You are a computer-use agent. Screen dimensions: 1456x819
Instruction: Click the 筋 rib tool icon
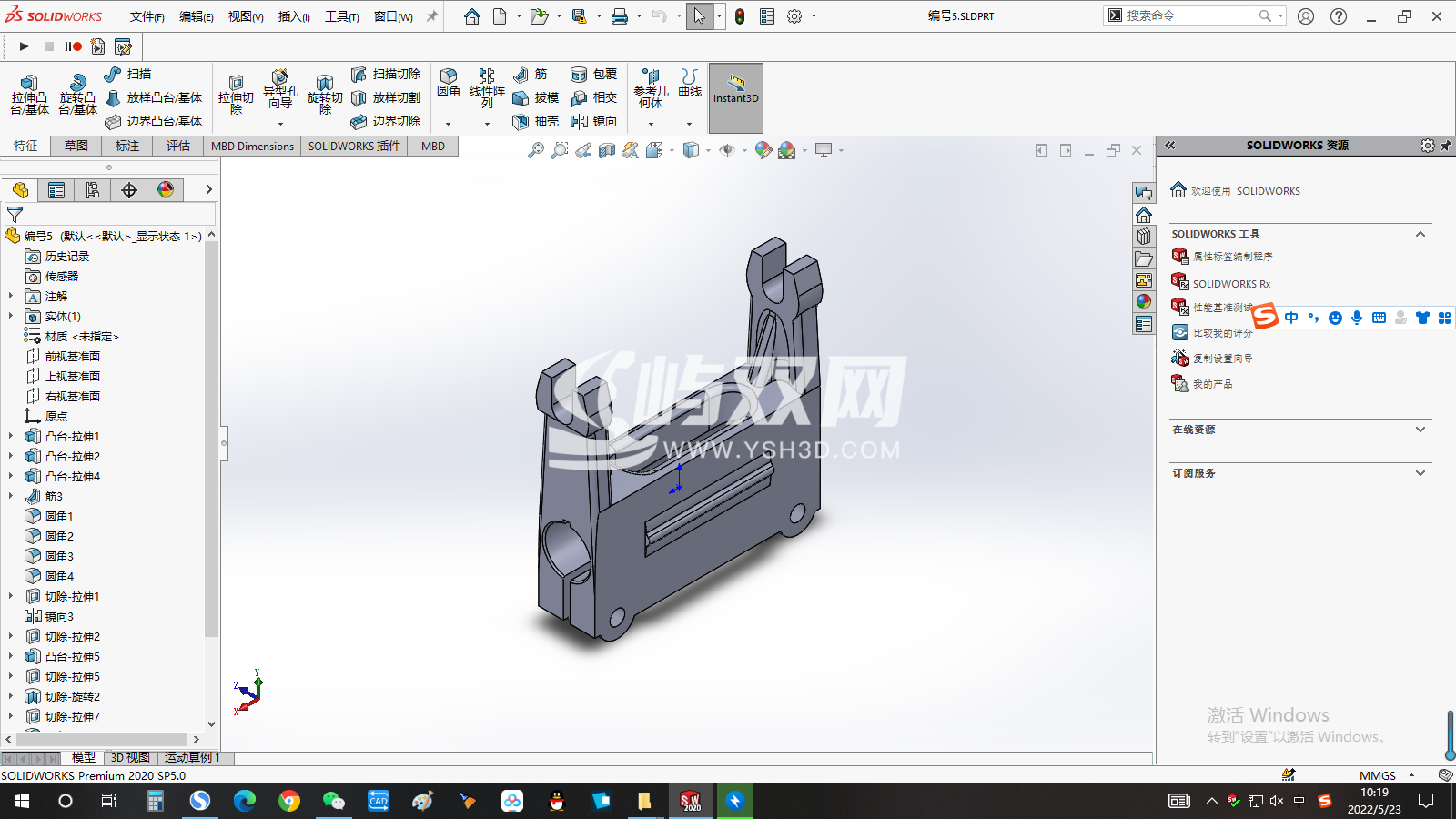click(531, 75)
